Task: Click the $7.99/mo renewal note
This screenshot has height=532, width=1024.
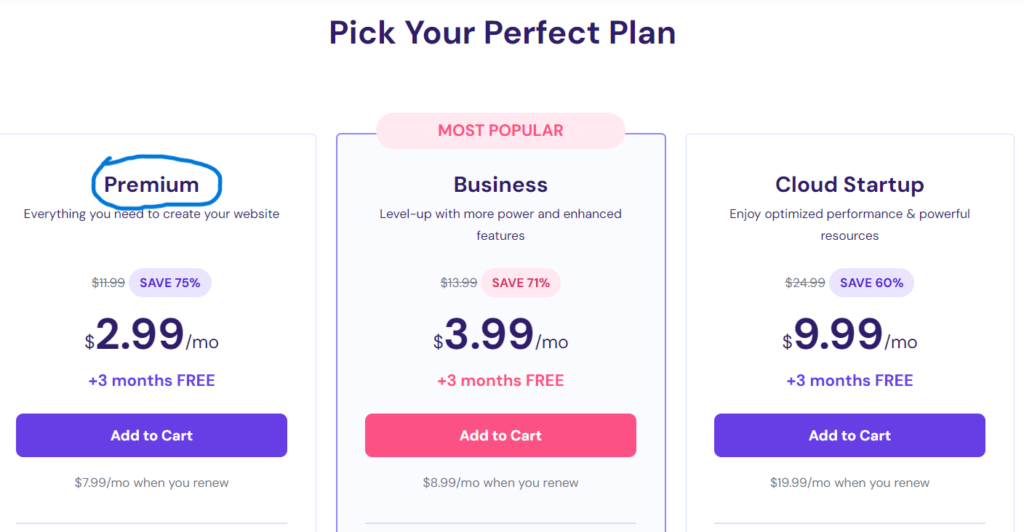Action: point(151,483)
